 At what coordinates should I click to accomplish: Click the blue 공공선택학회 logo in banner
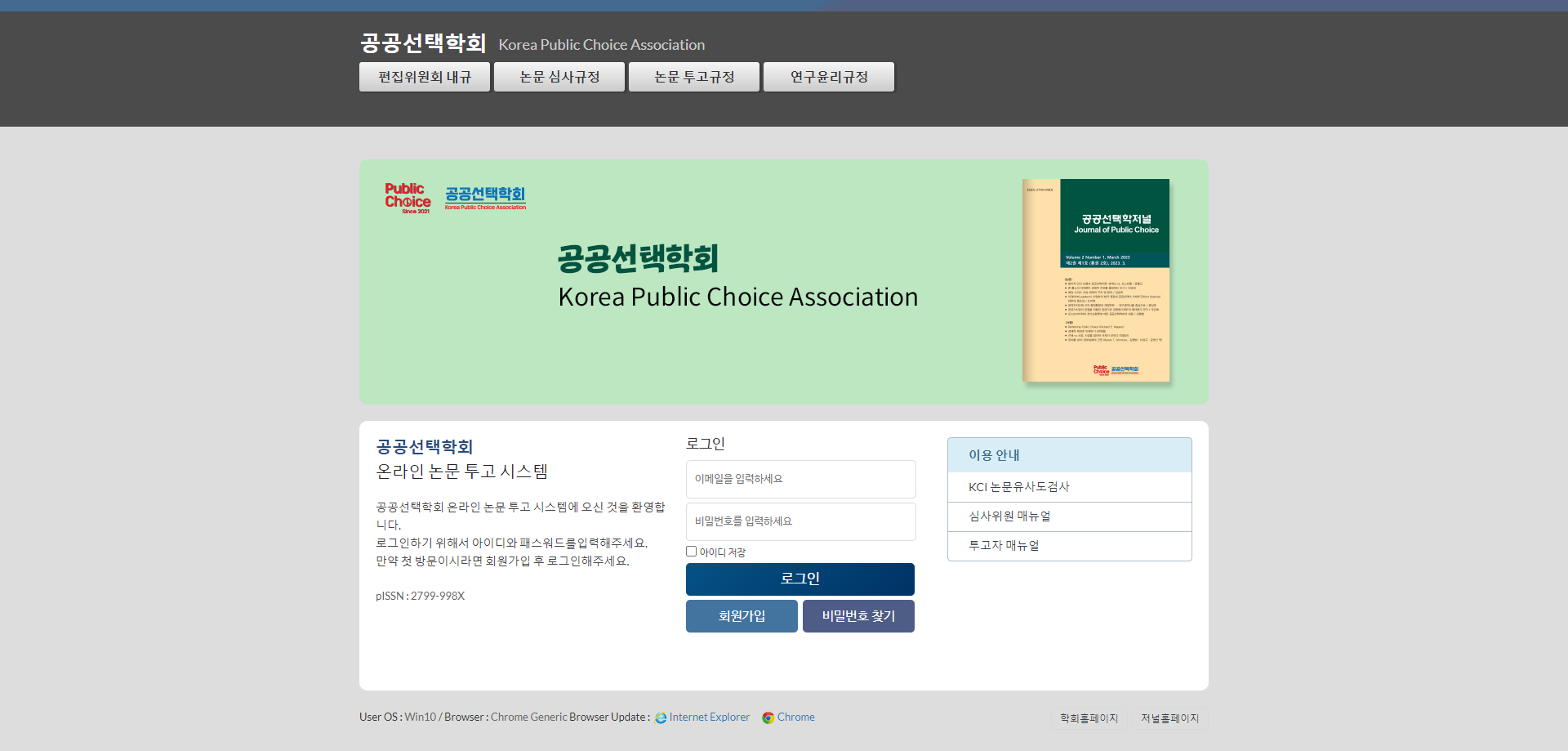pos(485,198)
